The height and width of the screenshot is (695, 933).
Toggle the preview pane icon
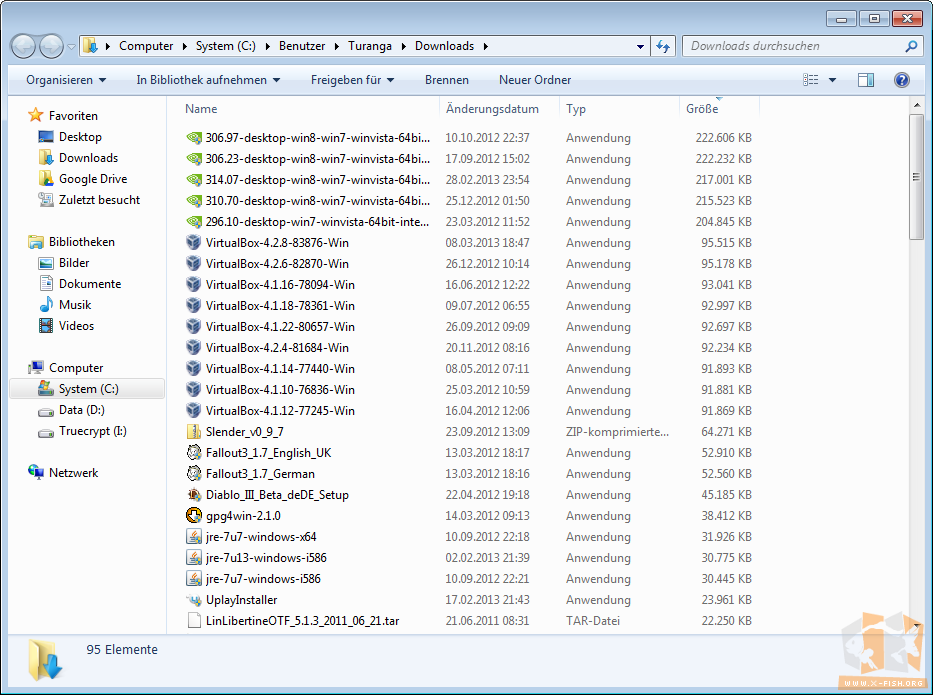[866, 80]
